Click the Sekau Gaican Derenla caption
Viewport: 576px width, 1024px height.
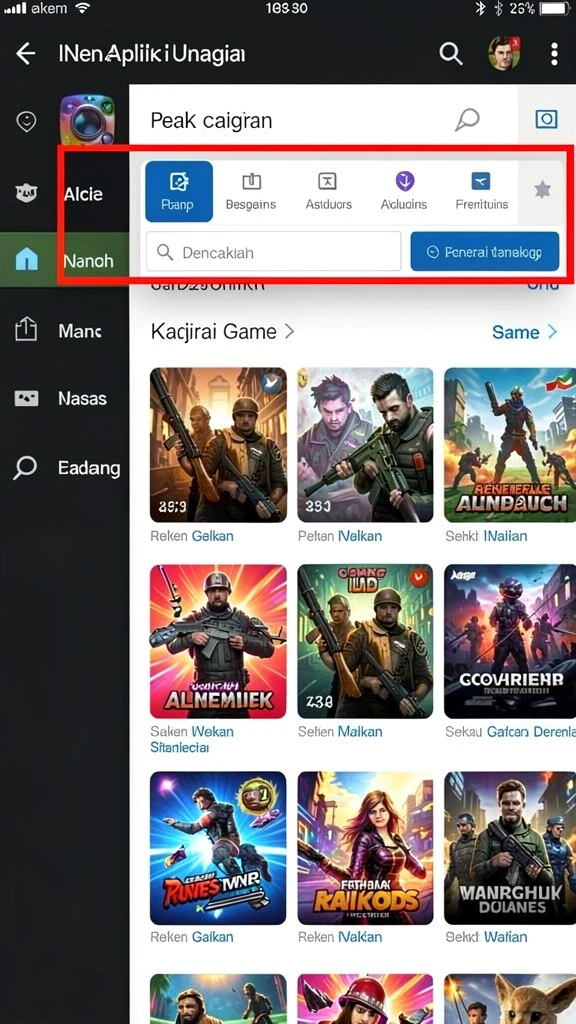pyautogui.click(x=510, y=731)
